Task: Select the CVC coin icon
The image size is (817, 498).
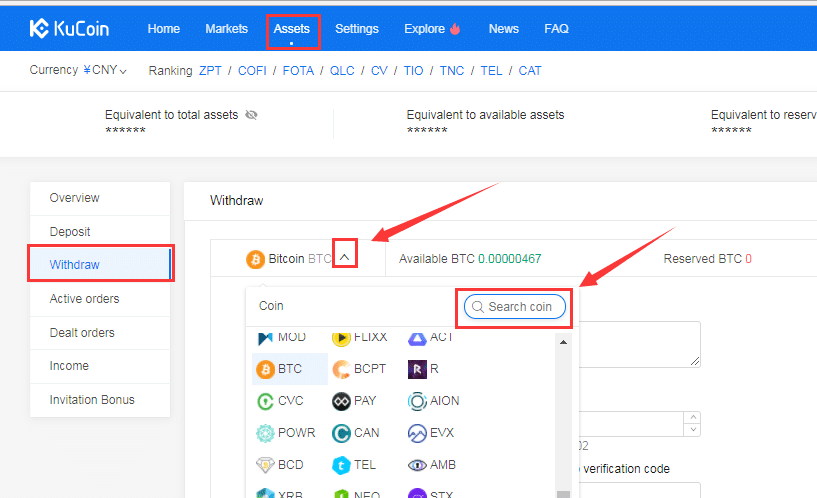Action: (265, 401)
